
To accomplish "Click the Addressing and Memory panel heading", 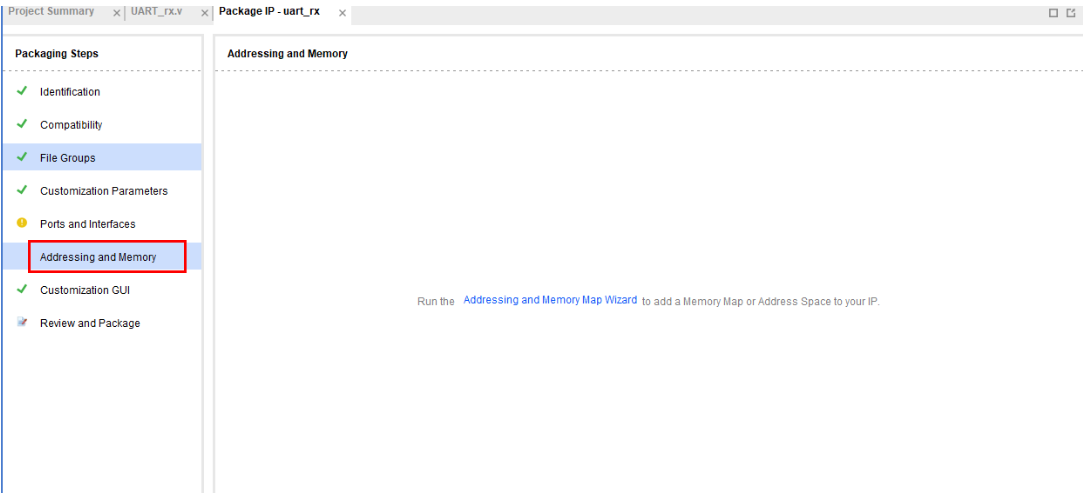I will click(287, 53).
